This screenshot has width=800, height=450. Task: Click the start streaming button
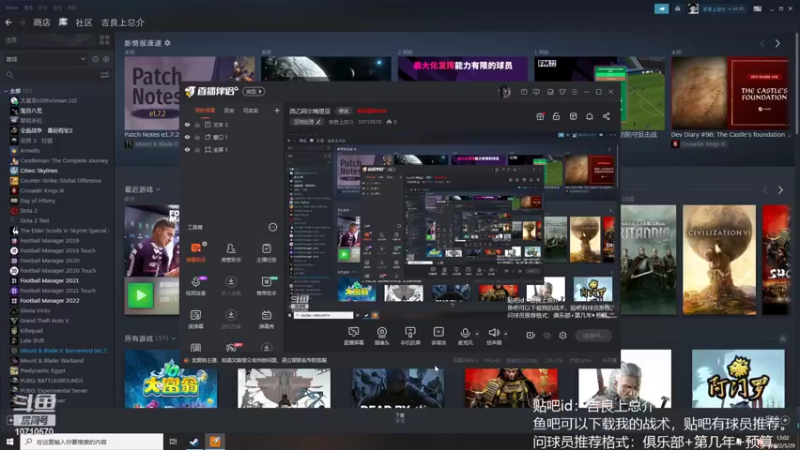593,336
